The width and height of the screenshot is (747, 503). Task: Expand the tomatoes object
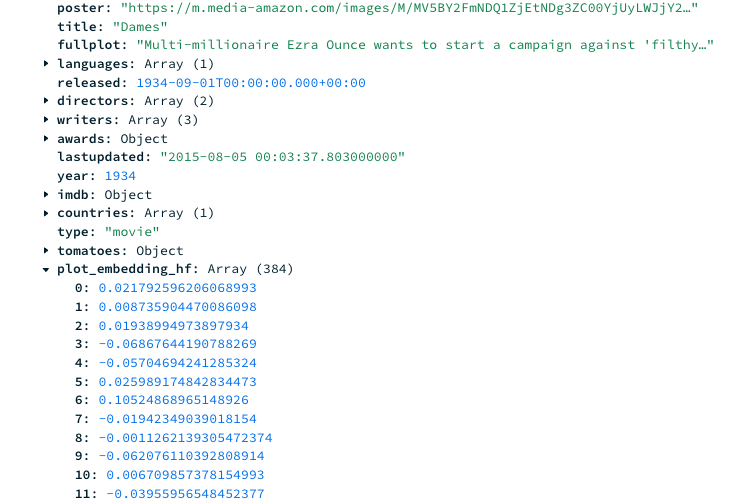46,250
